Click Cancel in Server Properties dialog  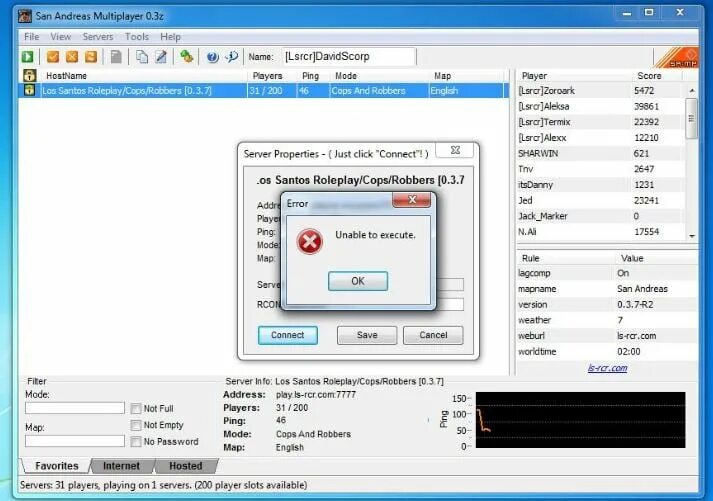point(433,335)
